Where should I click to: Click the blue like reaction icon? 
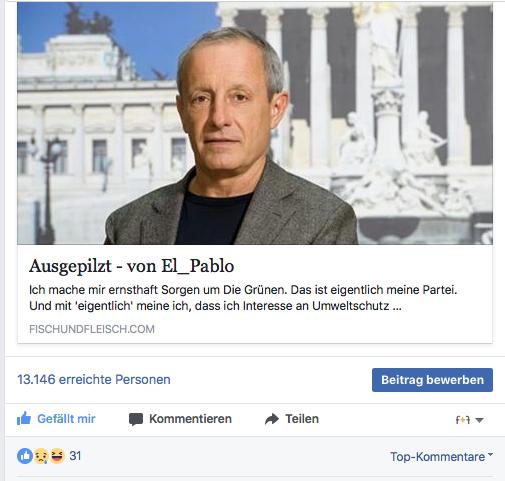point(25,456)
